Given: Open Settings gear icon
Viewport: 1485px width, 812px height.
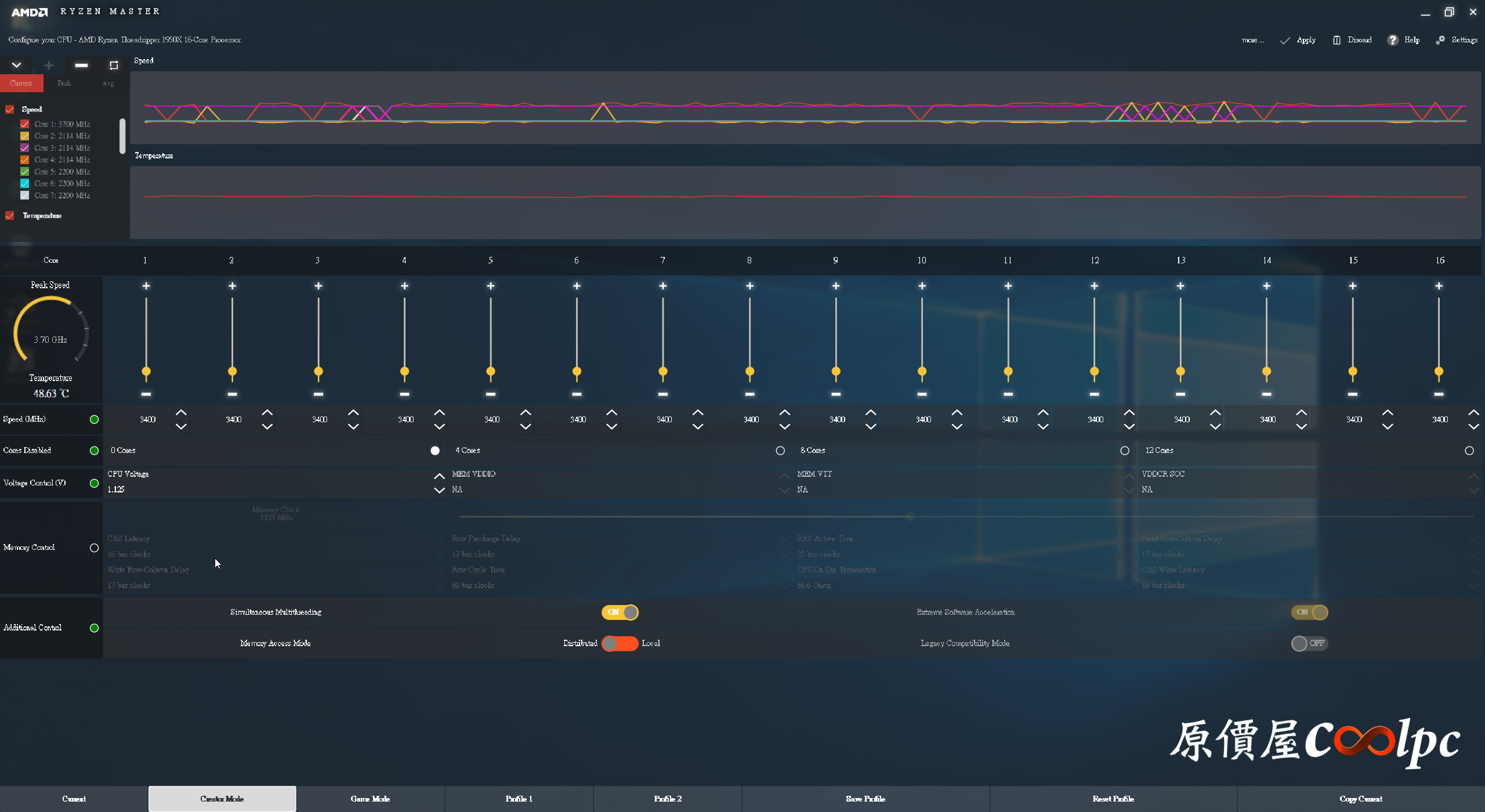Looking at the screenshot, I should [x=1440, y=40].
